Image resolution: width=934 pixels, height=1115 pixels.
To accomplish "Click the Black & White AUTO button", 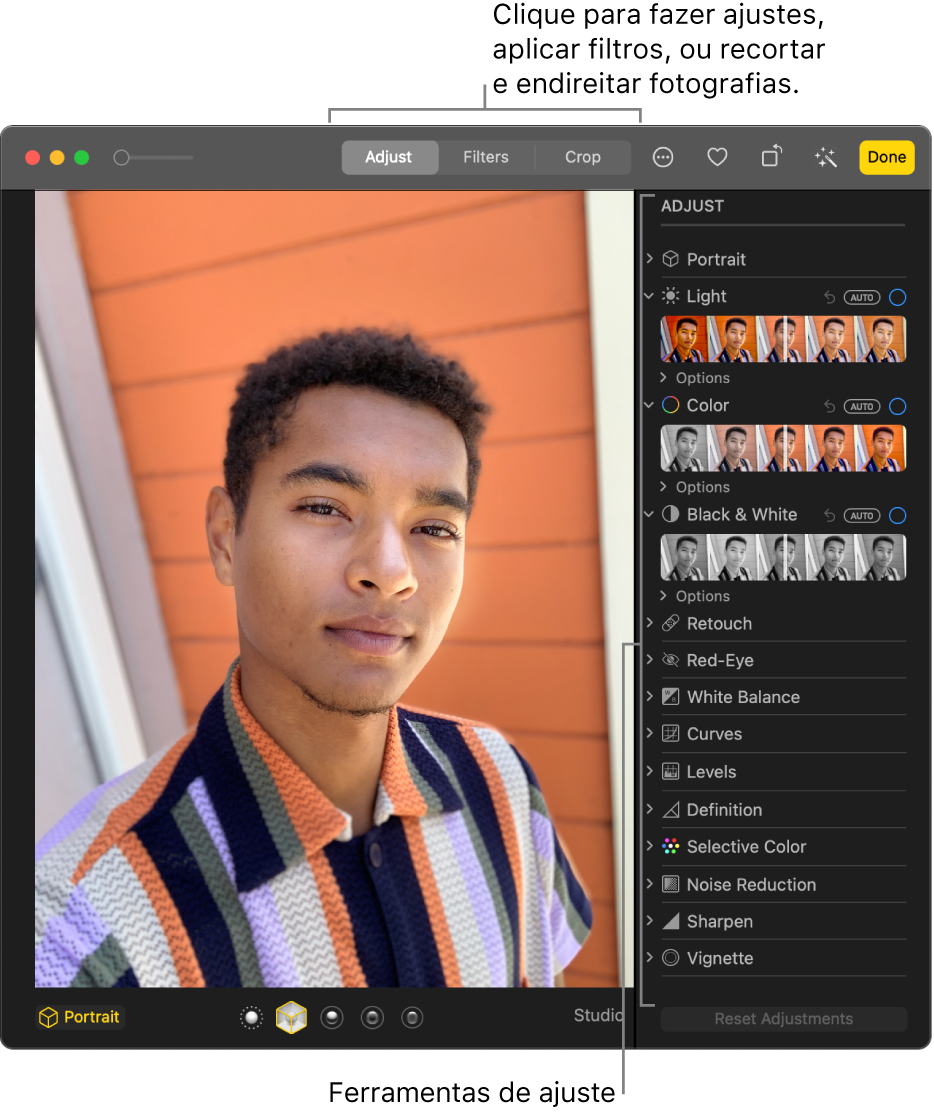I will click(862, 516).
